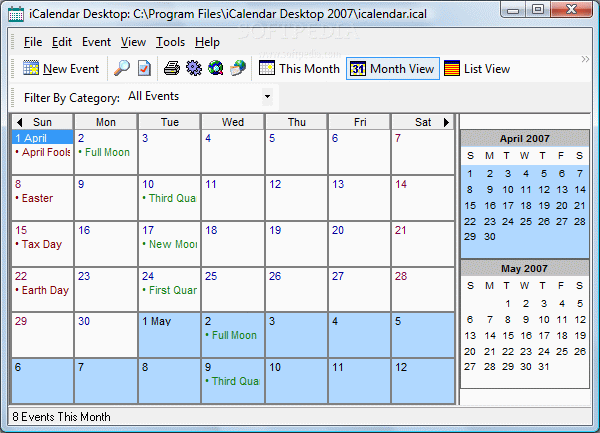Click the 8 Events This Month status text
600x433 pixels.
coord(61,417)
